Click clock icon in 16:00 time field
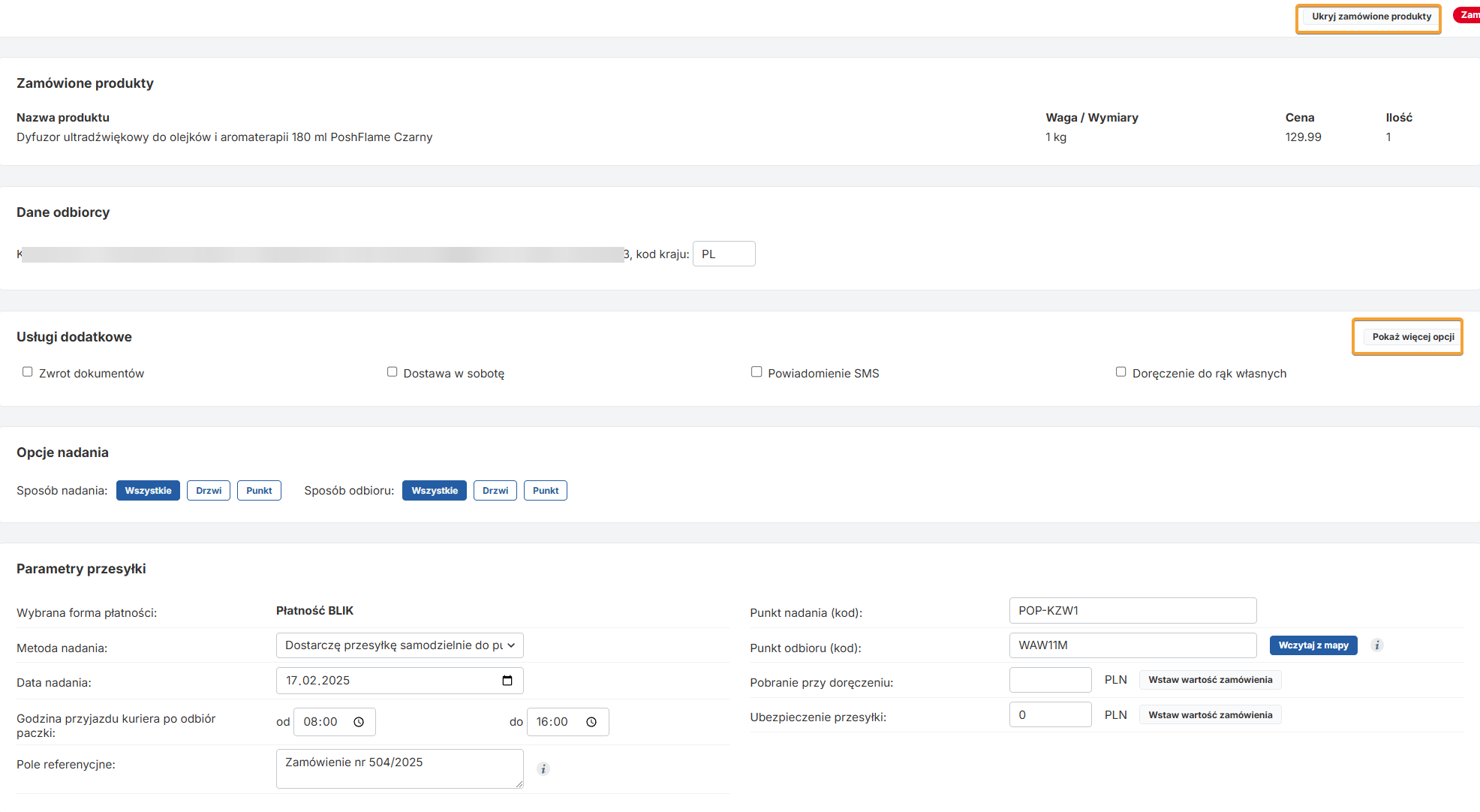 (591, 722)
